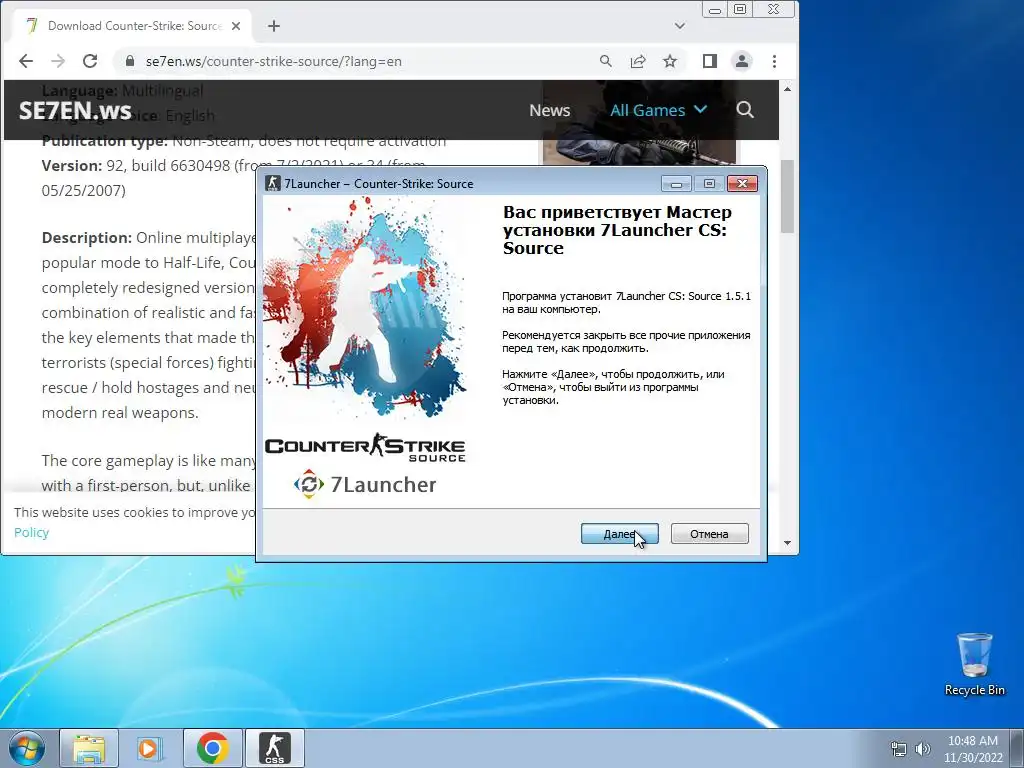Open File Explorer from taskbar
The height and width of the screenshot is (768, 1024).
click(x=89, y=748)
